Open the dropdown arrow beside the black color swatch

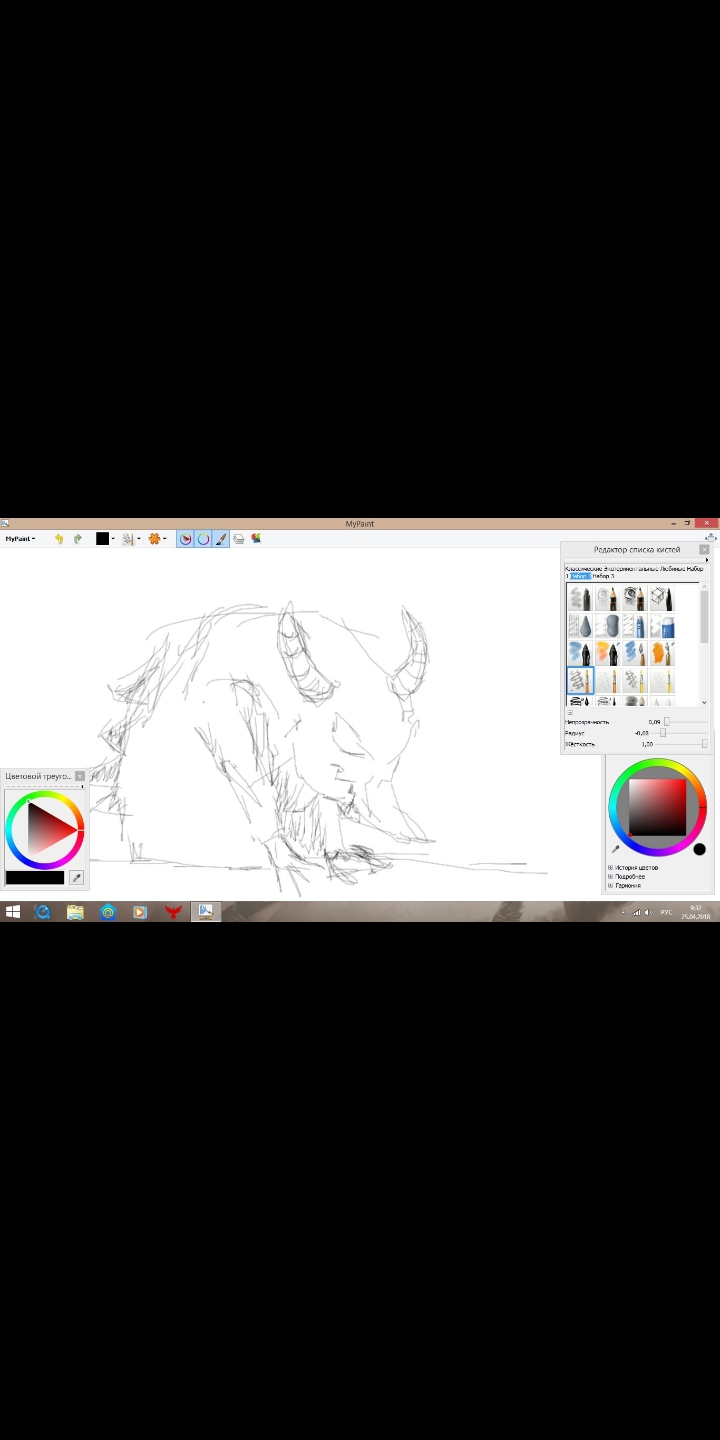(113, 539)
